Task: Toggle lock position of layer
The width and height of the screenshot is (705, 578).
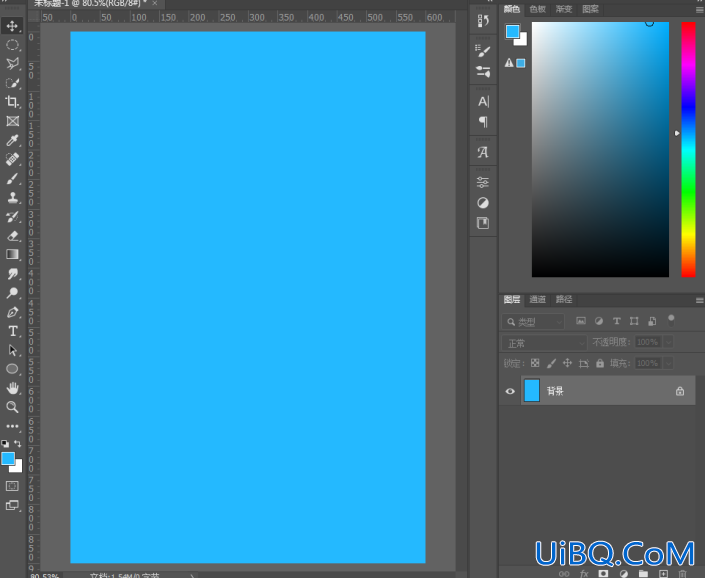Action: pos(567,363)
